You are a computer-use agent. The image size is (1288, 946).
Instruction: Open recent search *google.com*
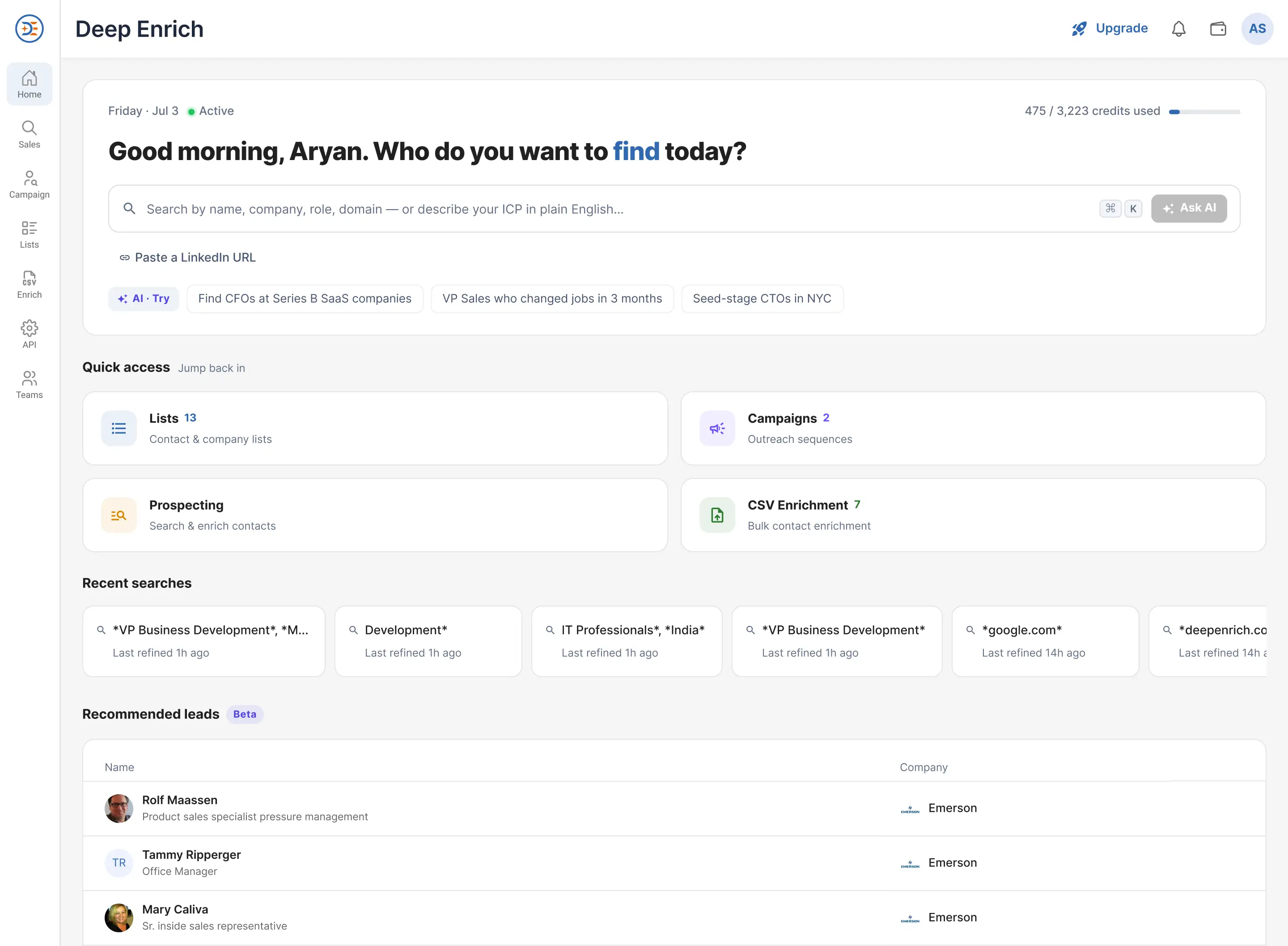(x=1045, y=642)
